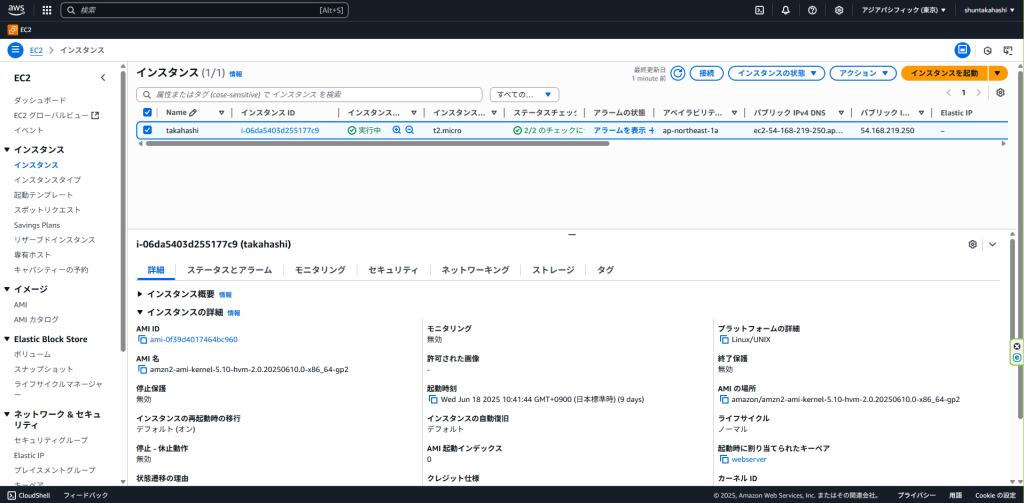Open detail panel settings gear

(972, 244)
